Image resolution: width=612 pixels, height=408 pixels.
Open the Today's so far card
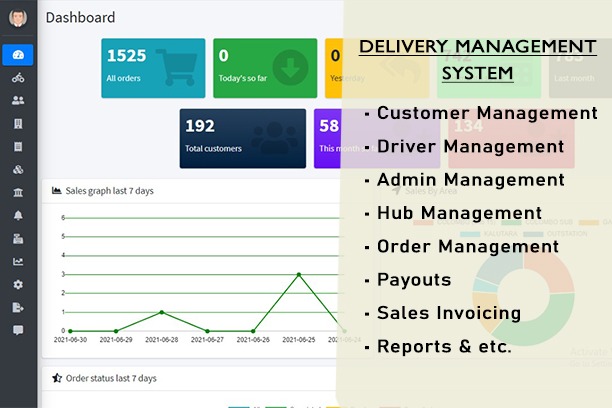tap(265, 68)
